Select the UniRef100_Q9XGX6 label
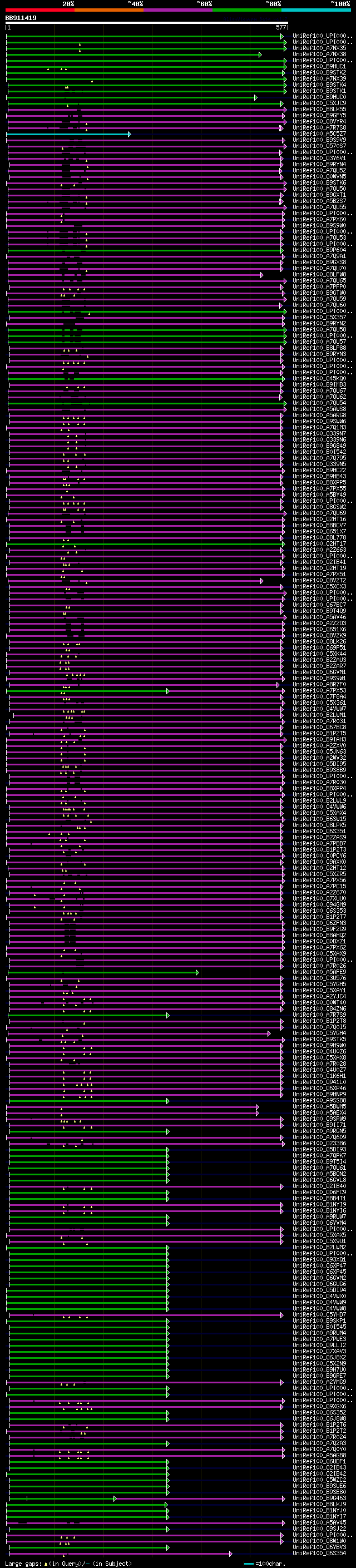 tap(319, 1407)
